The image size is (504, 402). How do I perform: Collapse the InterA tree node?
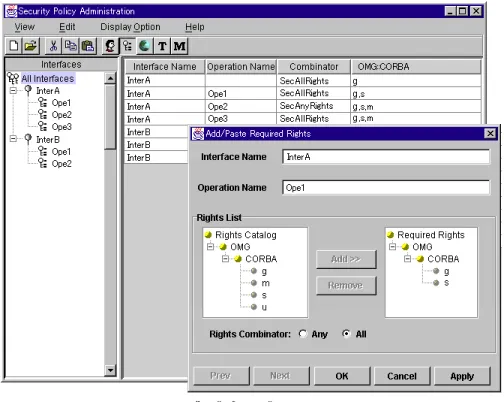click(x=13, y=90)
